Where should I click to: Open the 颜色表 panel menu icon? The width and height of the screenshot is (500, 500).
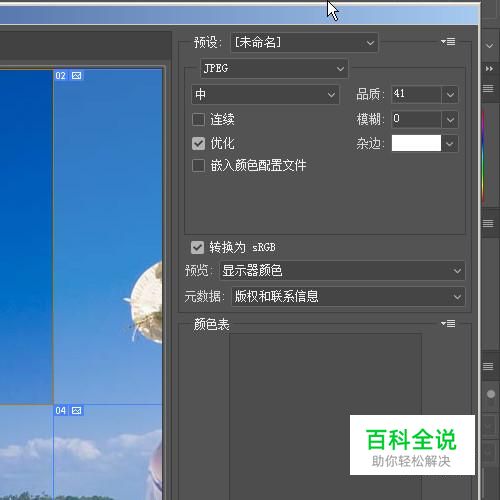point(448,323)
